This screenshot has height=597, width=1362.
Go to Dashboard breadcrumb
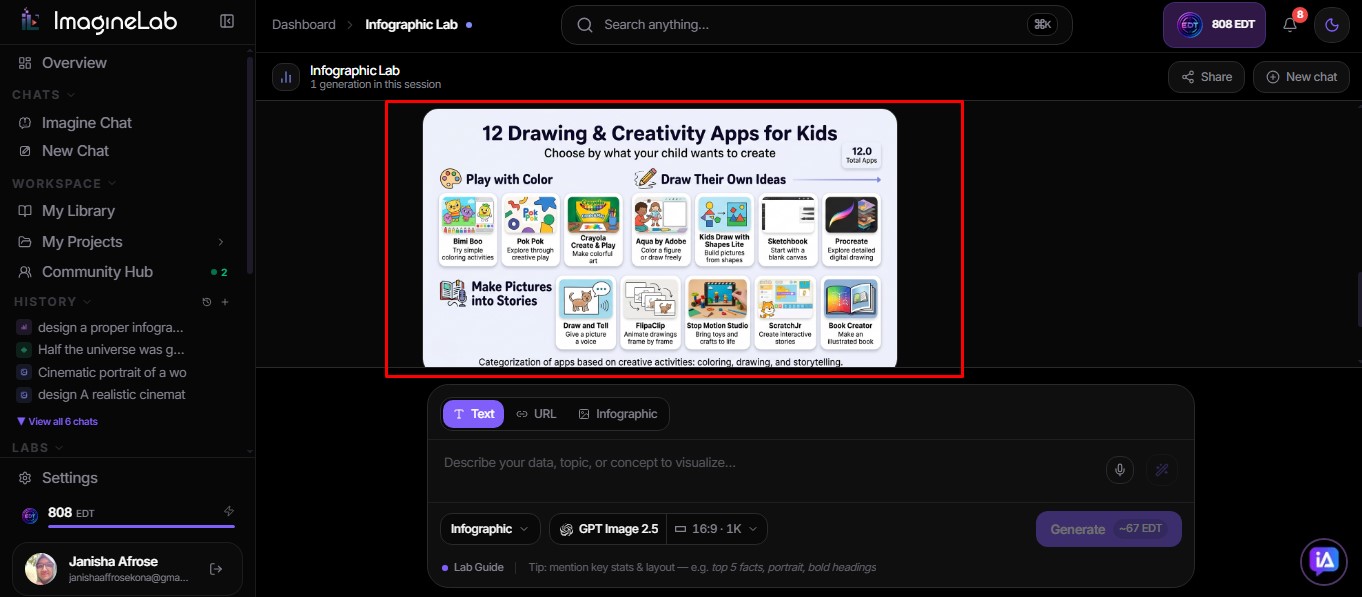(304, 25)
